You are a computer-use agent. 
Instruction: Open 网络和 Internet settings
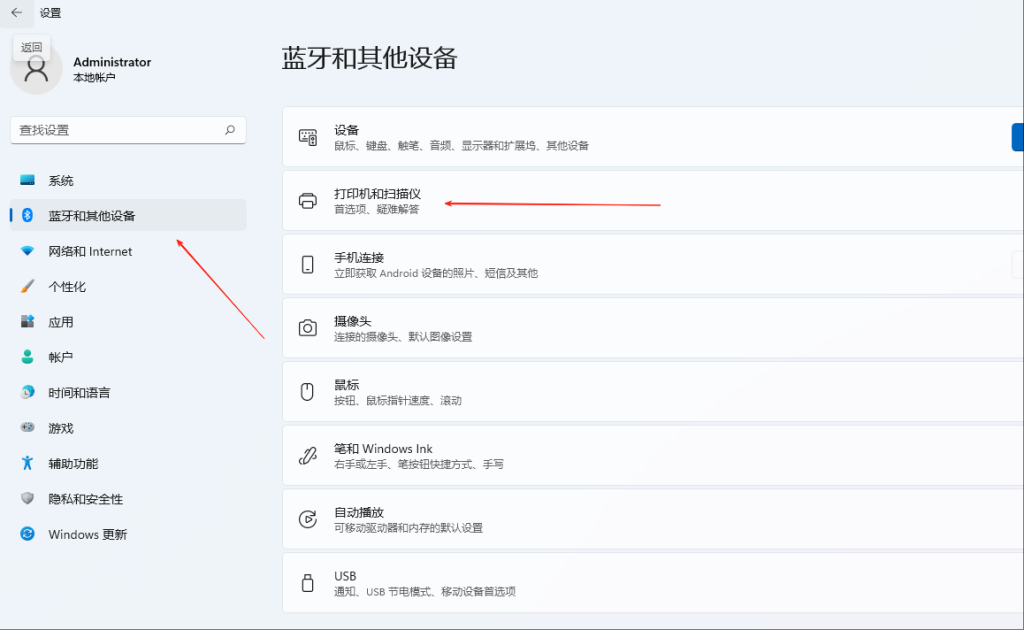click(x=128, y=251)
